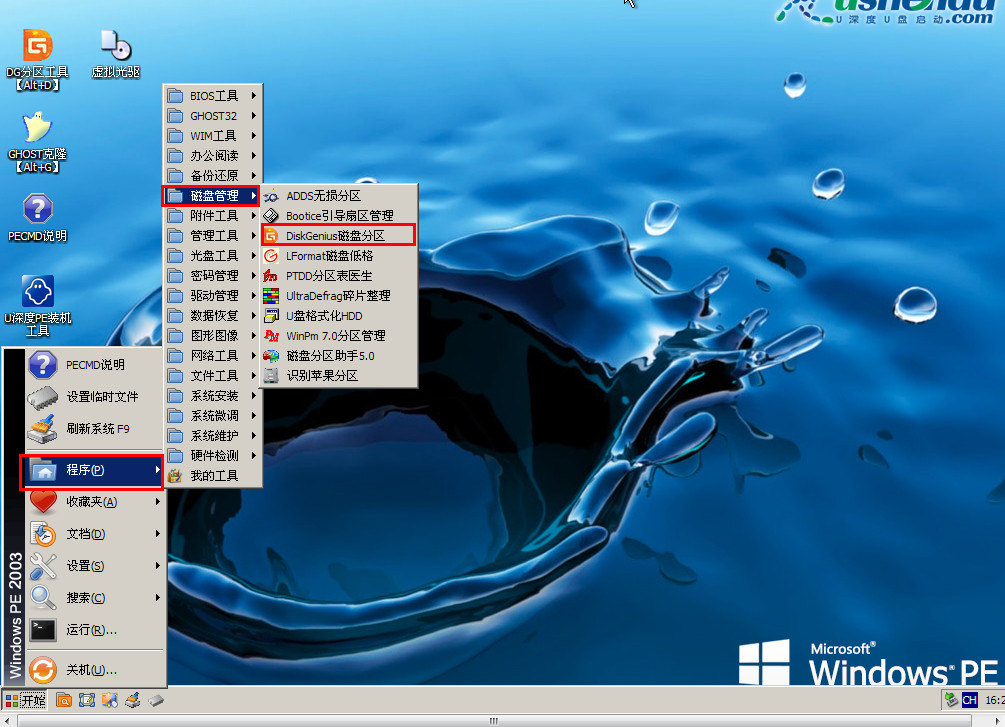Choose 关机(U)... from the start menu
Screen dimensions: 1005x727
(x=92, y=670)
